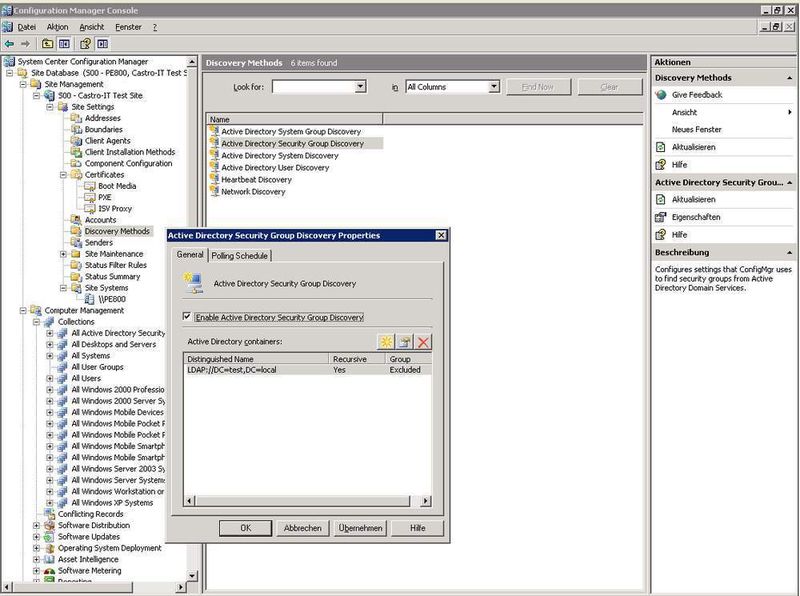The image size is (800, 596).
Task: Click inside the Look for input field
Action: [x=313, y=87]
